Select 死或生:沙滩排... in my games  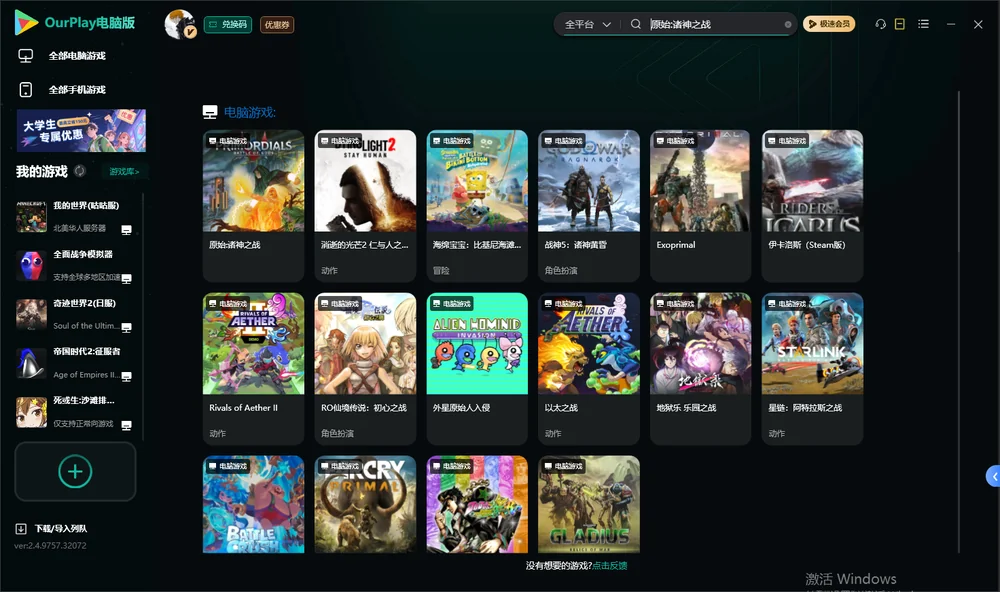tap(75, 412)
